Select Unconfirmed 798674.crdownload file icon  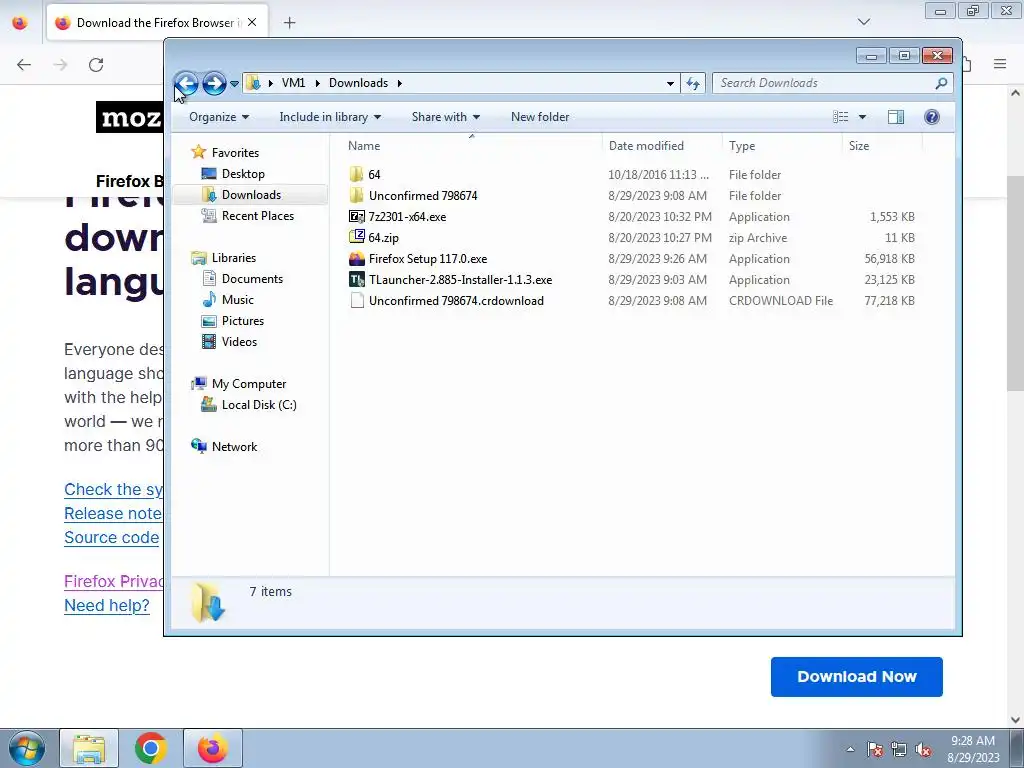[357, 300]
